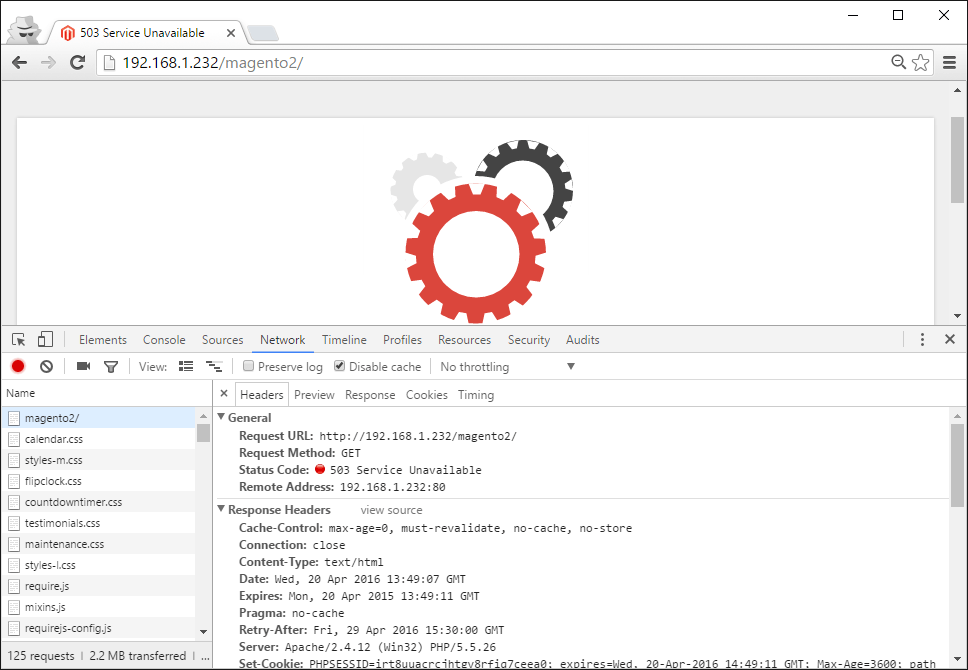Bookmark this page with the star icon
Image resolution: width=968 pixels, height=670 pixels.
[920, 62]
